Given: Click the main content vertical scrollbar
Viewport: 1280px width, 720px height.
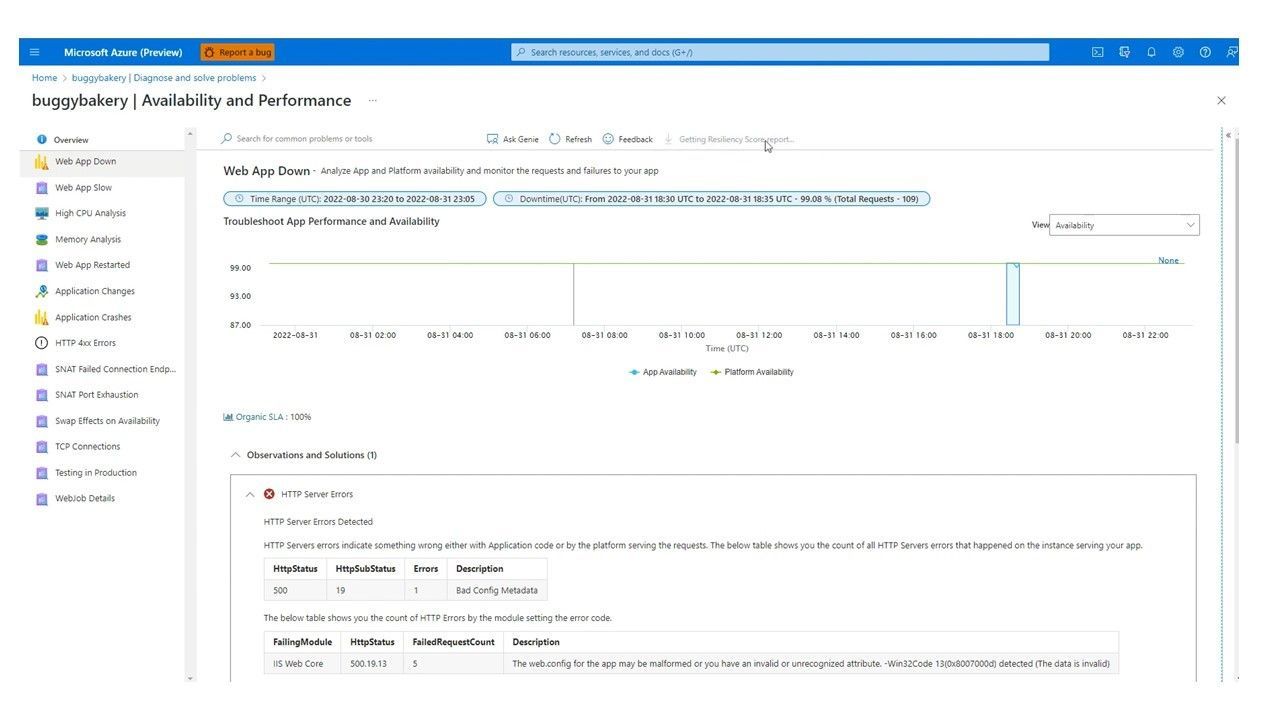Looking at the screenshot, I should [1237, 290].
